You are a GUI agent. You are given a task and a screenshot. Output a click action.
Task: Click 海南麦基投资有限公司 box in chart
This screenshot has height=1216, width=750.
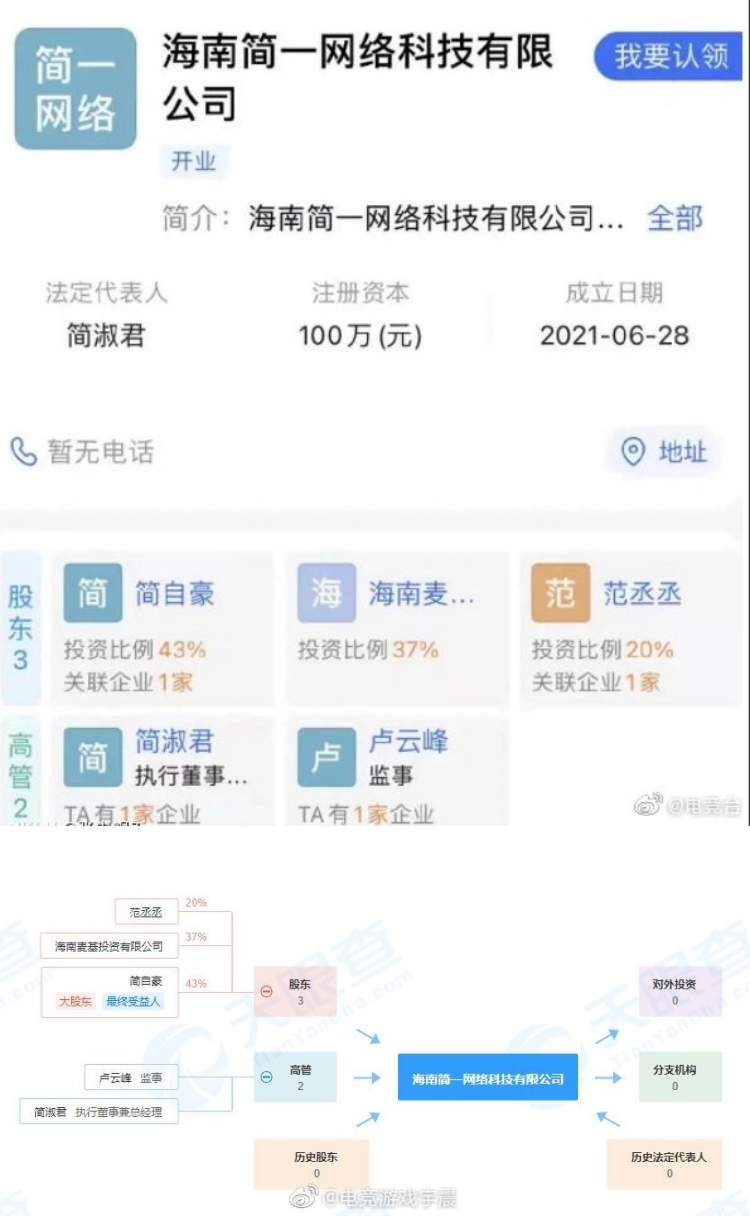click(x=109, y=946)
